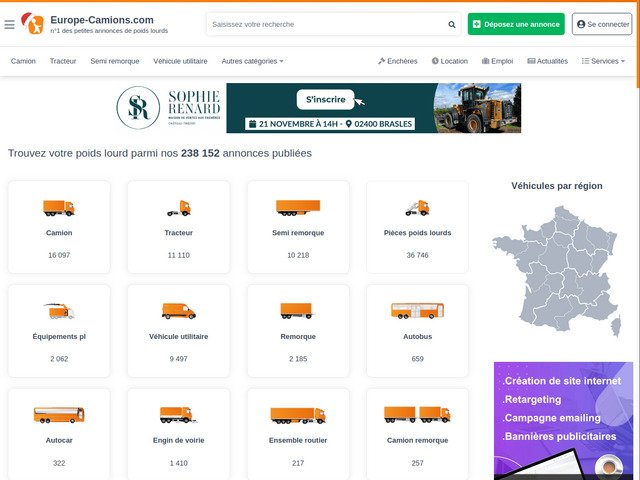Image resolution: width=640 pixels, height=480 pixels.
Task: Click the Autocar label
Action: tap(59, 440)
